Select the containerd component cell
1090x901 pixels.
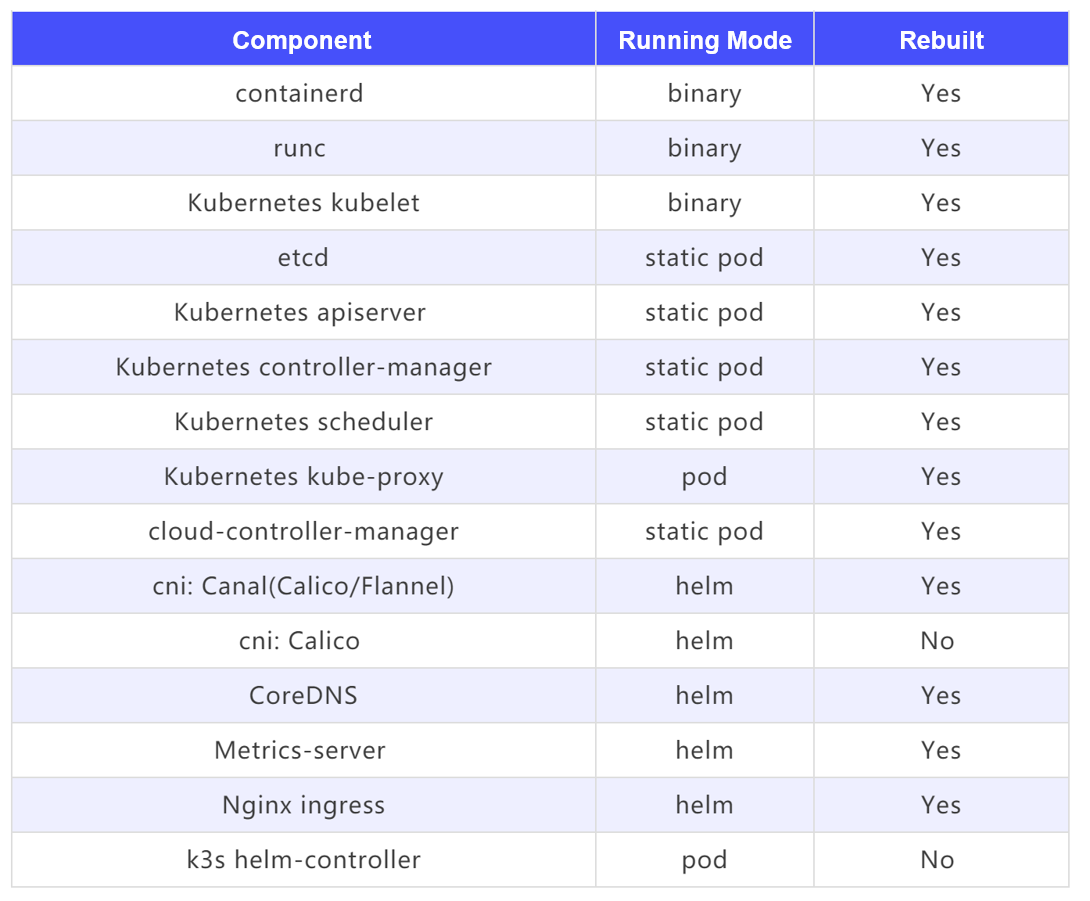[x=300, y=94]
